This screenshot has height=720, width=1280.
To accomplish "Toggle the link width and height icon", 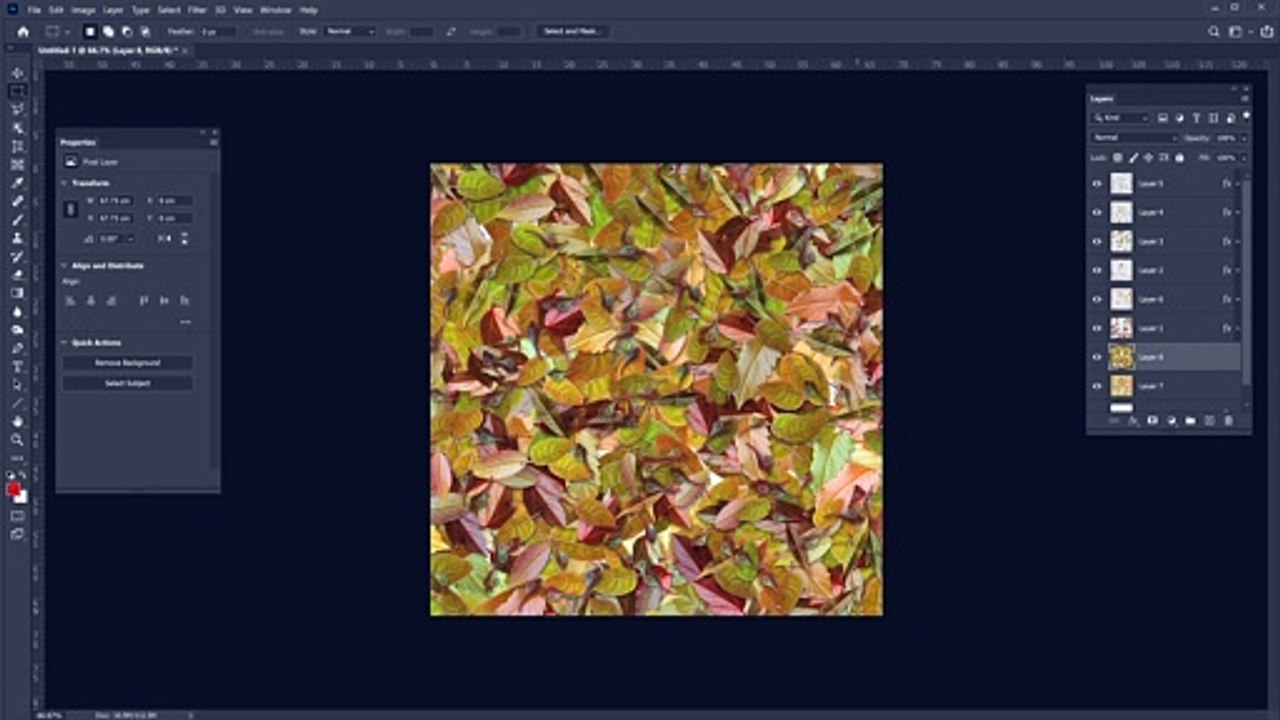I will 70,209.
